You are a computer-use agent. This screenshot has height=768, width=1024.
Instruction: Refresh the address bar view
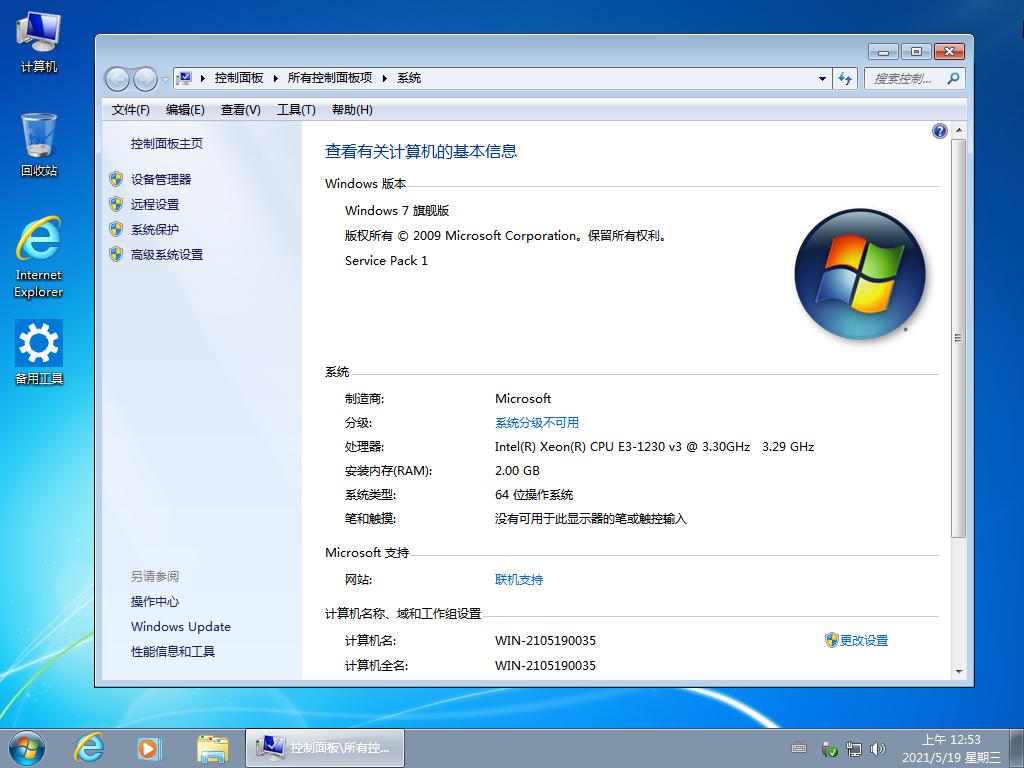pyautogui.click(x=845, y=78)
